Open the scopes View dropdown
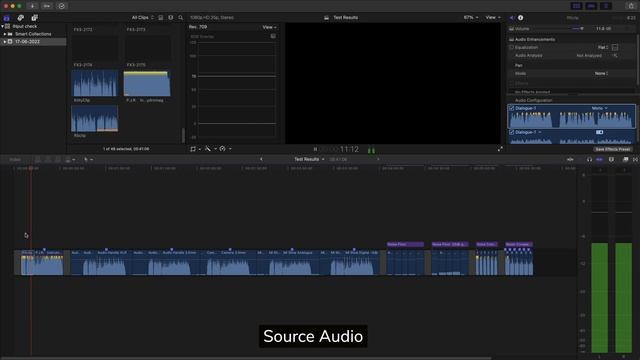640x360 pixels. point(269,27)
